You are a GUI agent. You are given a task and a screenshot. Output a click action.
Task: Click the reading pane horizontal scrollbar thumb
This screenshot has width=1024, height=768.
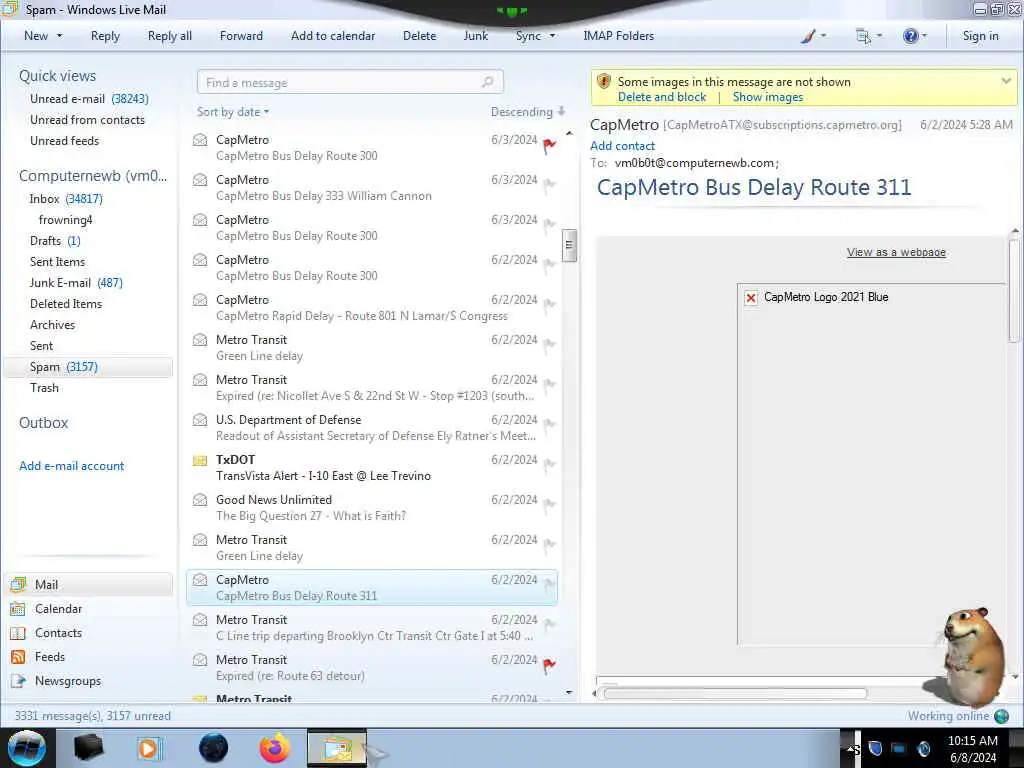click(735, 694)
